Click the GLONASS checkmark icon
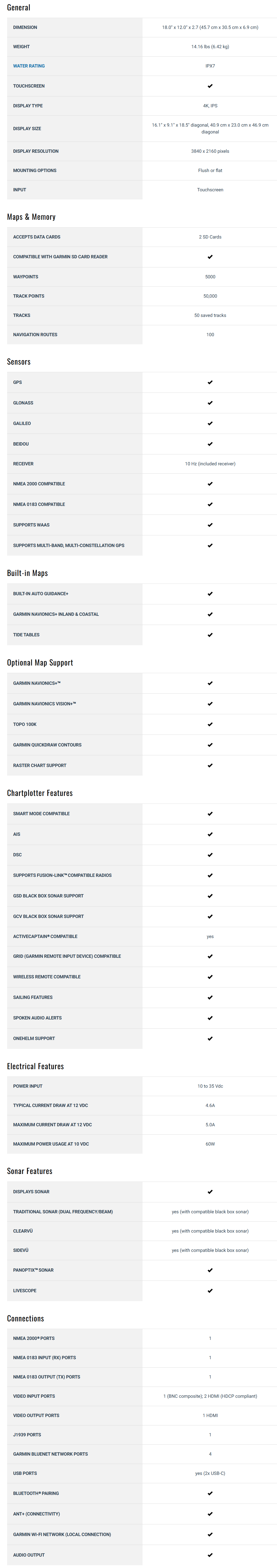Image resolution: width=277 pixels, height=1568 pixels. coord(210,403)
